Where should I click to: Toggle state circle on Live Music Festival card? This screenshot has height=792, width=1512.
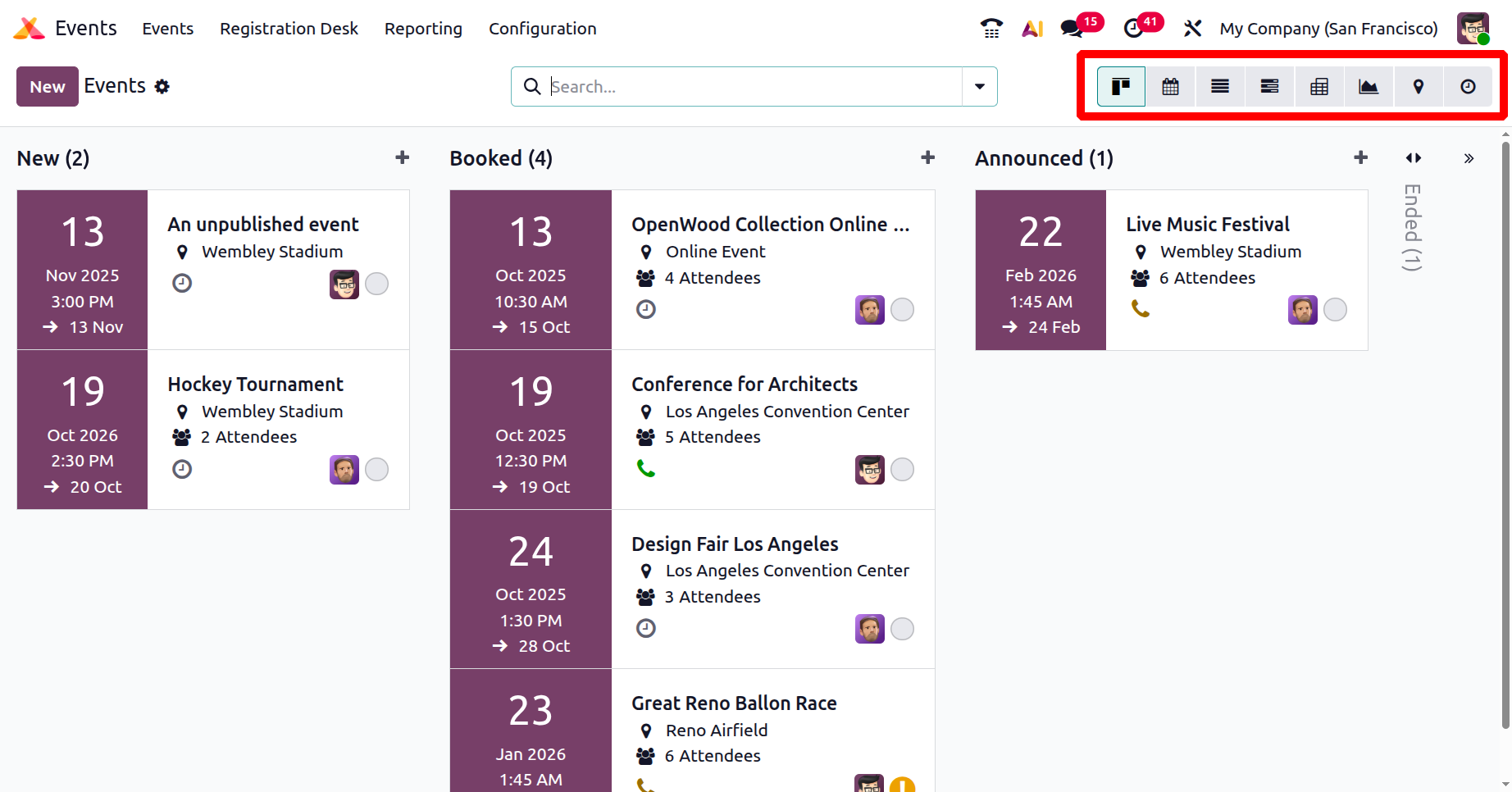tap(1335, 310)
